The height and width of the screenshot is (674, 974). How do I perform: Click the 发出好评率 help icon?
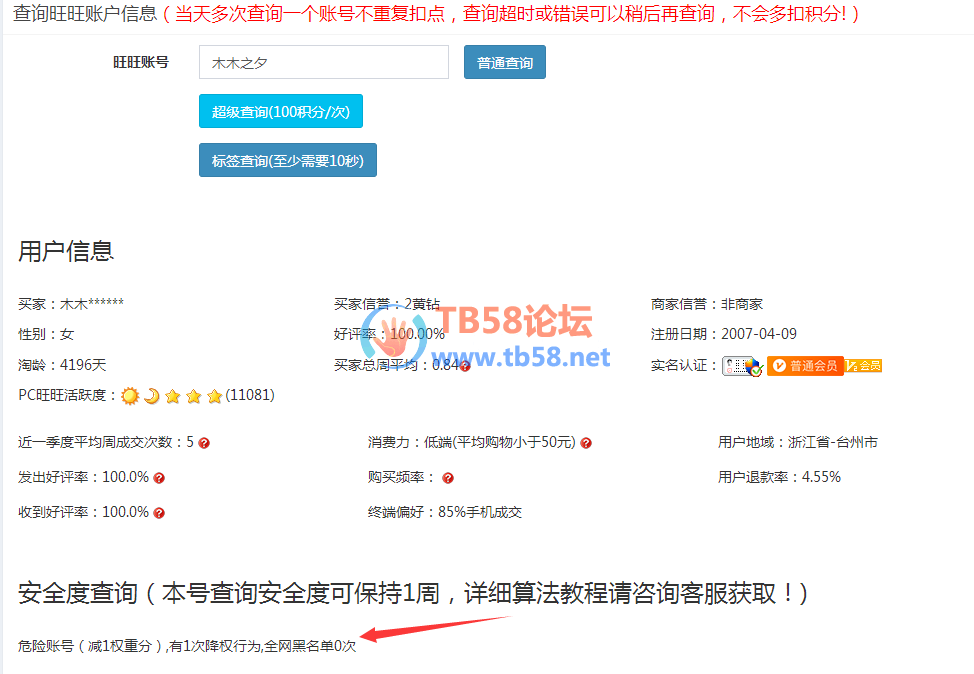coord(159,478)
